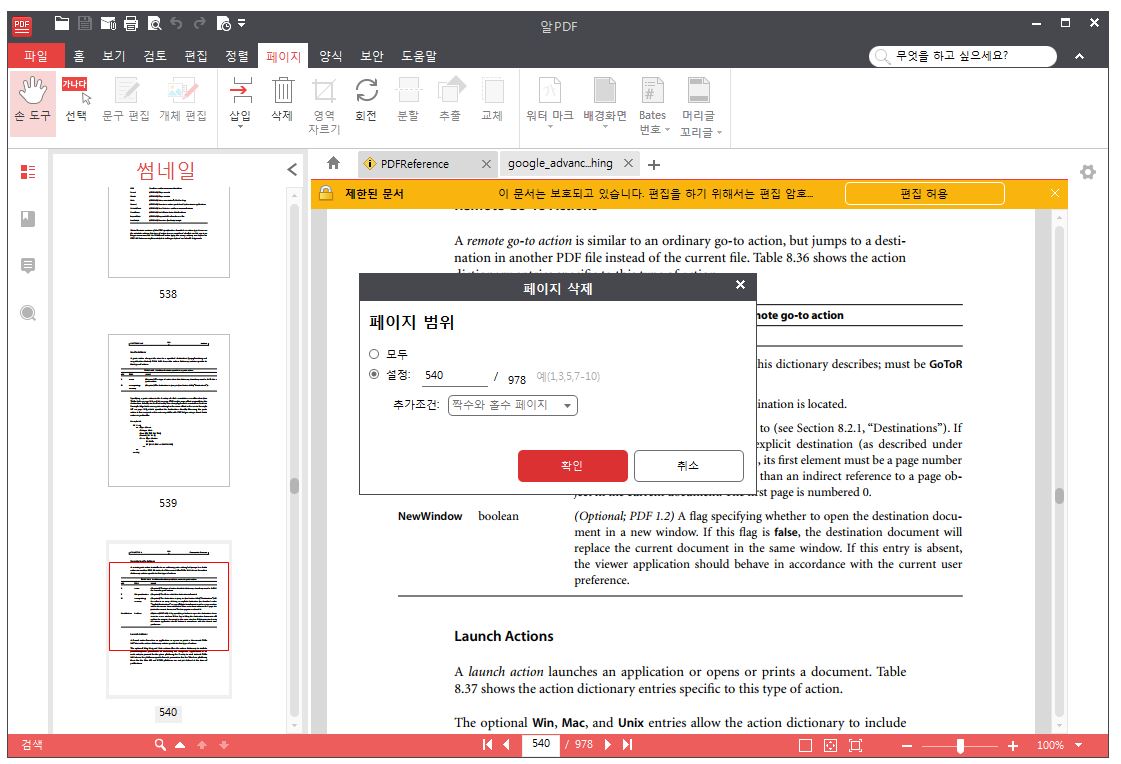Click the Home icon in tab bar
The height and width of the screenshot is (764, 1121).
point(333,163)
